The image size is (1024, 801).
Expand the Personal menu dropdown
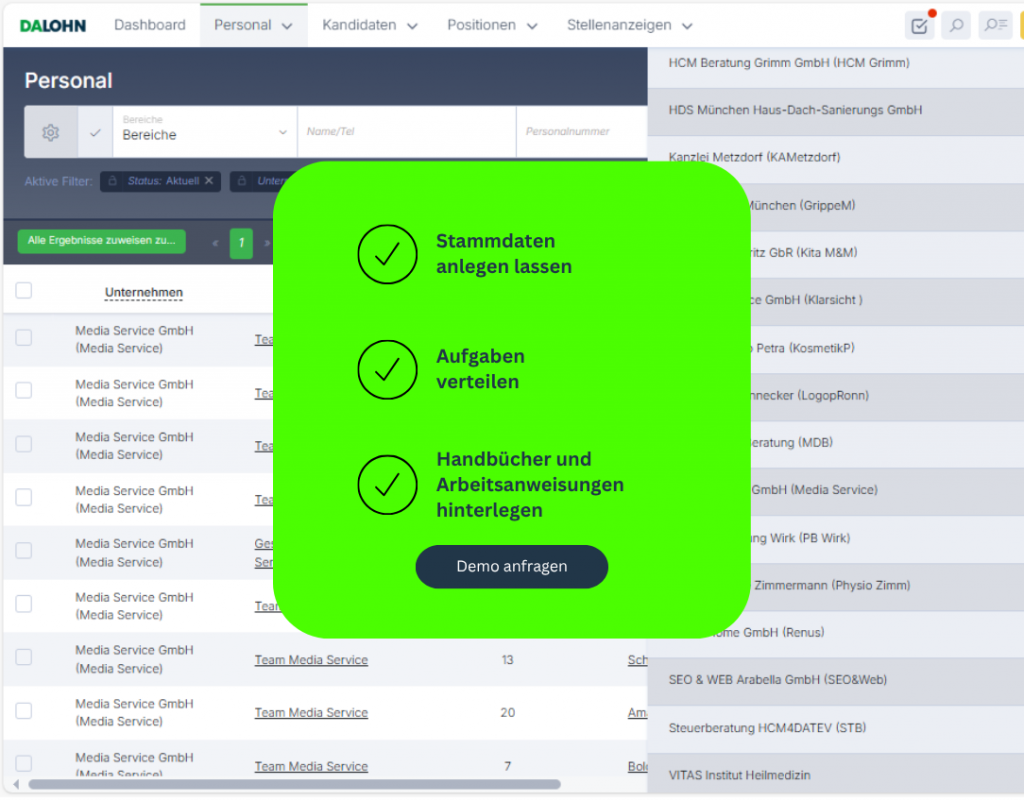(x=252, y=25)
